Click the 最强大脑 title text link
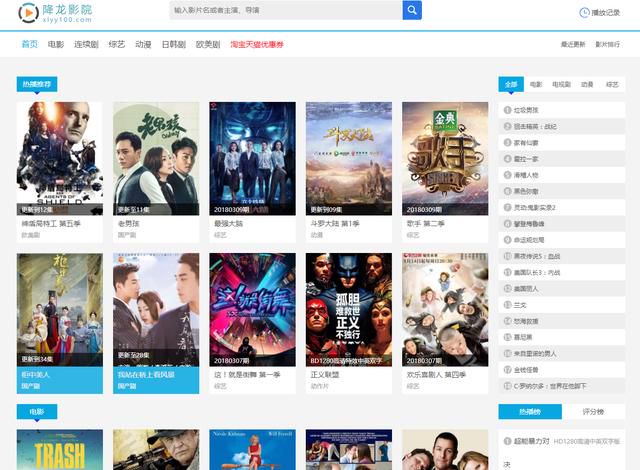Image resolution: width=640 pixels, height=470 pixels. pos(228,224)
